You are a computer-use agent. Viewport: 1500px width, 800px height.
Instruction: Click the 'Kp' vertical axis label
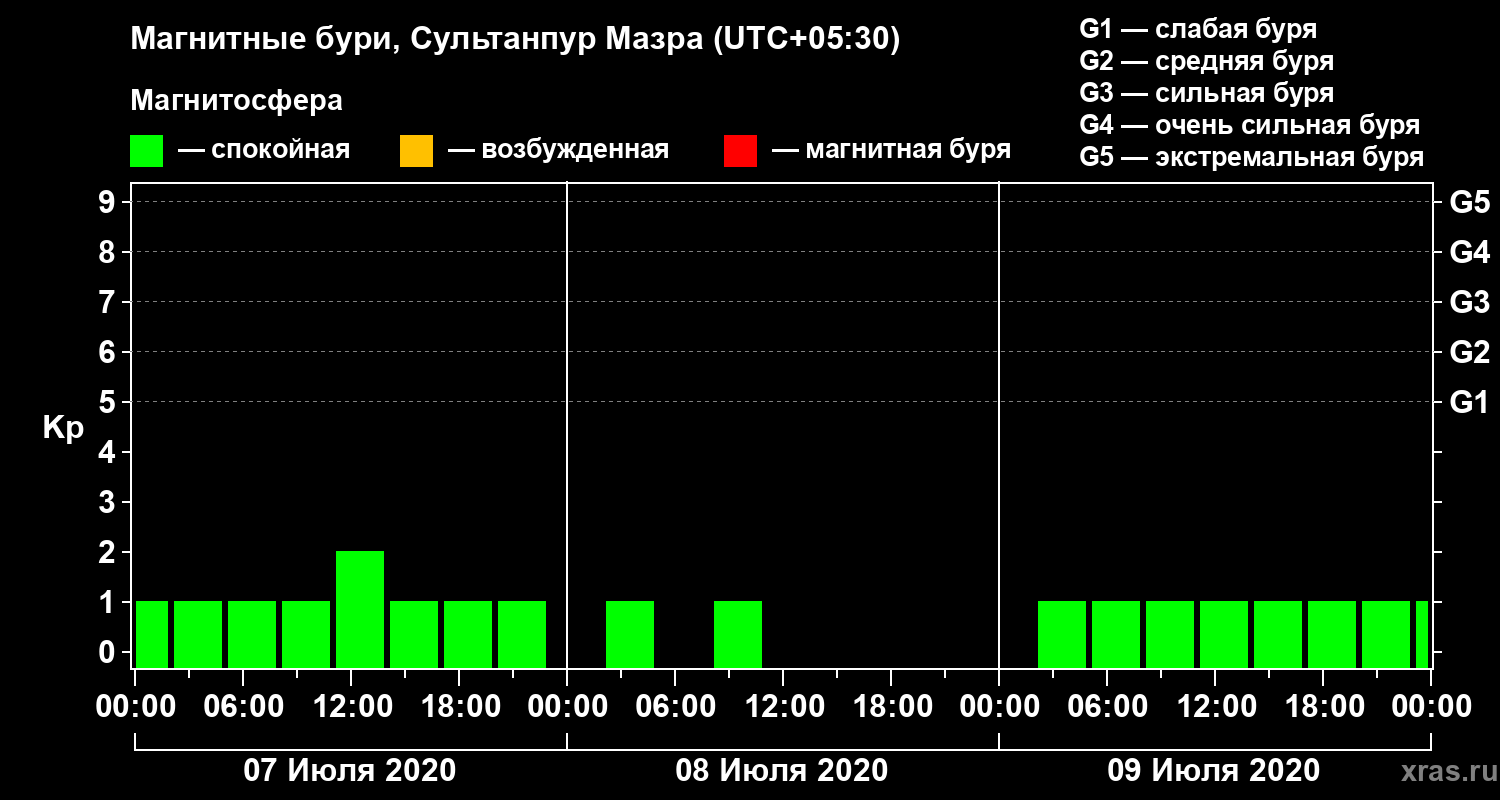click(63, 428)
